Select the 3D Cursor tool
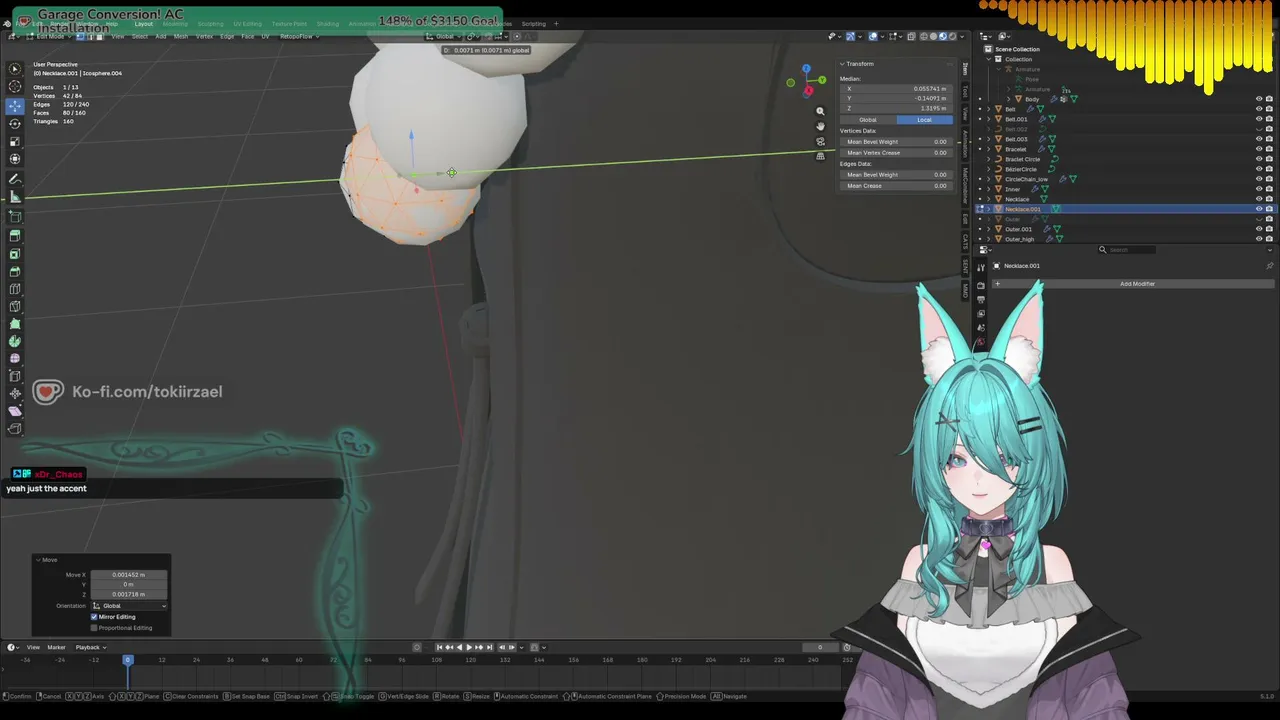Image resolution: width=1280 pixels, height=720 pixels. [15, 87]
